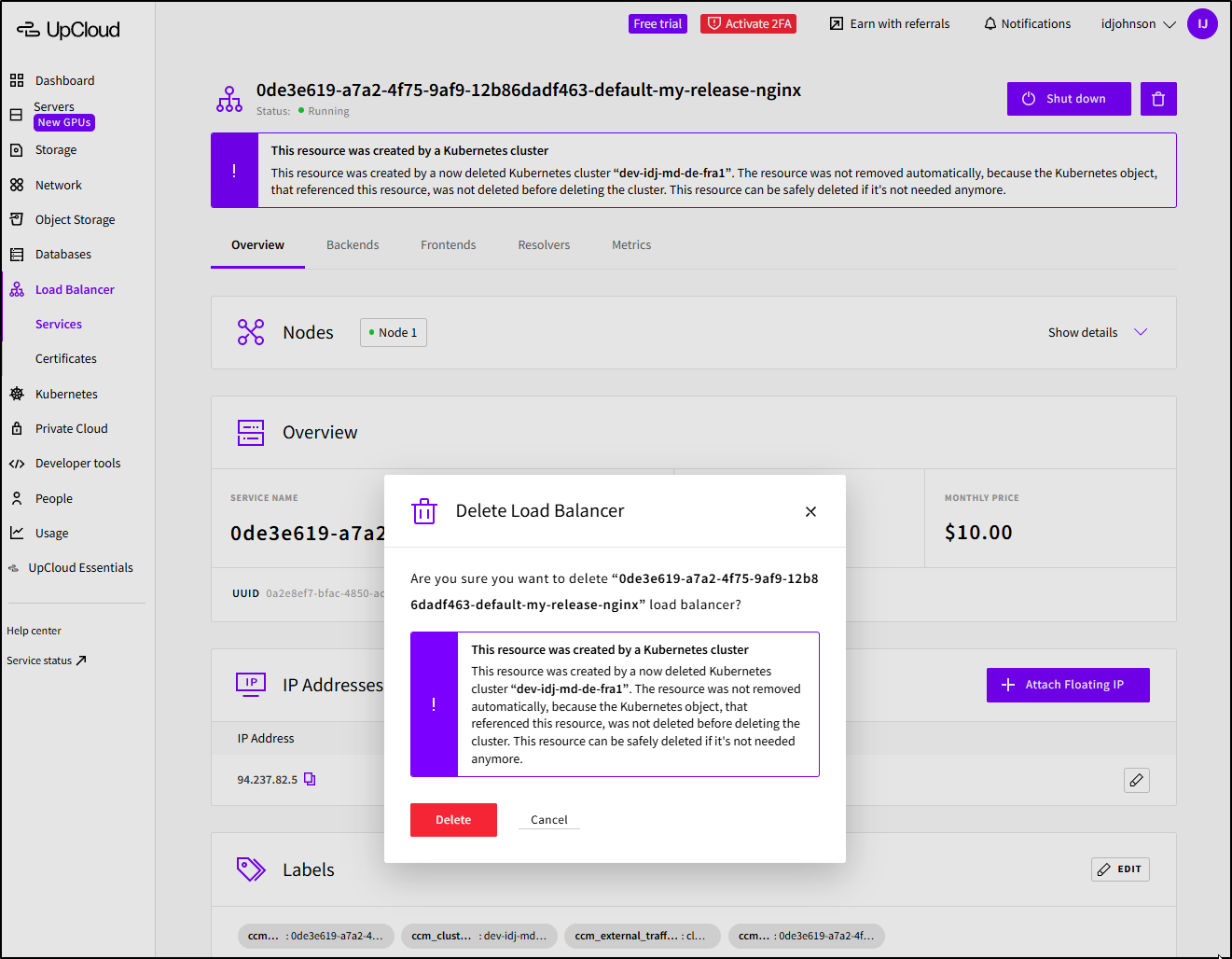Confirm with the red Delete button
The image size is (1232, 959).
click(x=453, y=820)
